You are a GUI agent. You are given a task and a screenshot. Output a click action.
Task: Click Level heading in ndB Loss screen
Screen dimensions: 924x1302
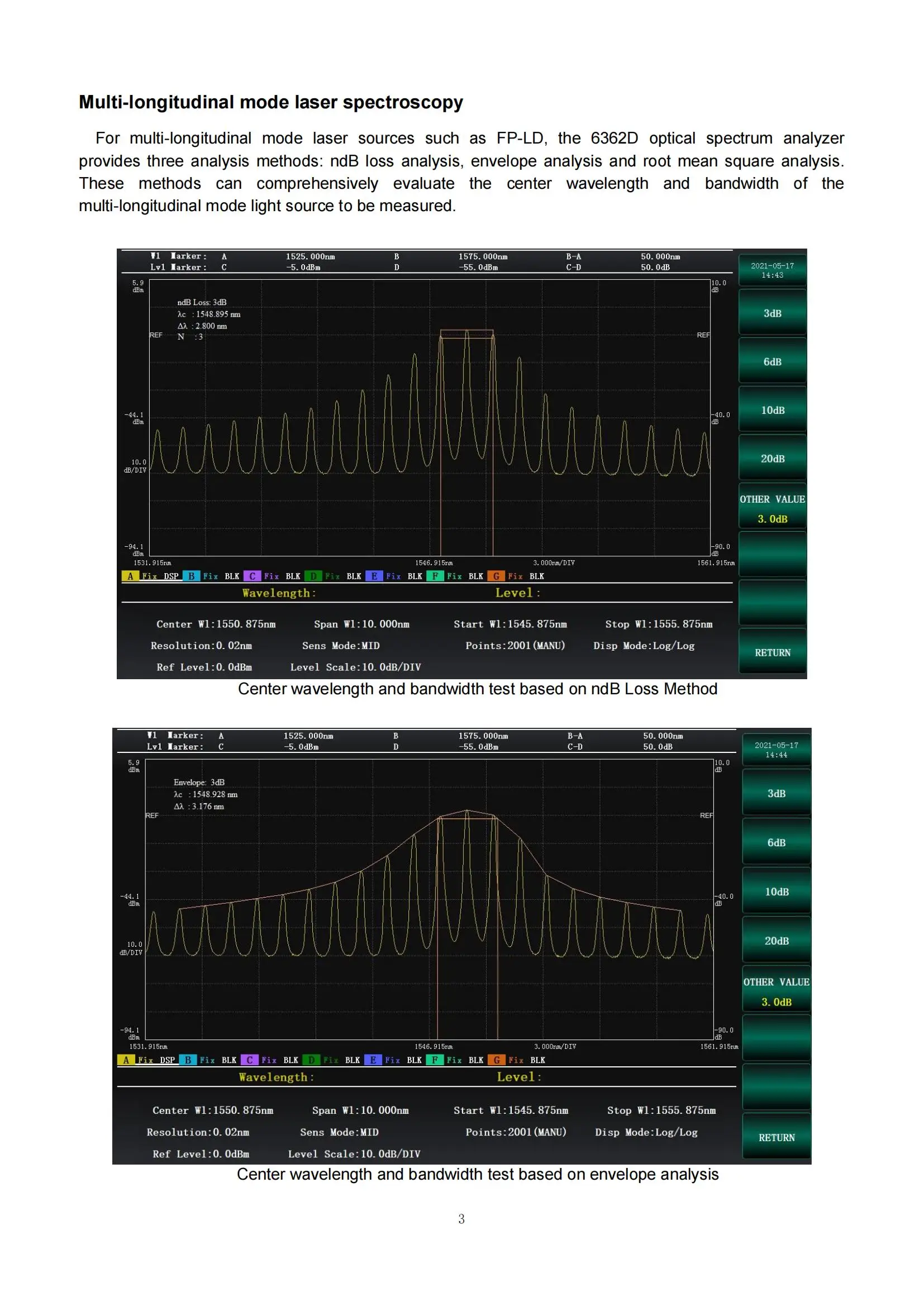518,593
